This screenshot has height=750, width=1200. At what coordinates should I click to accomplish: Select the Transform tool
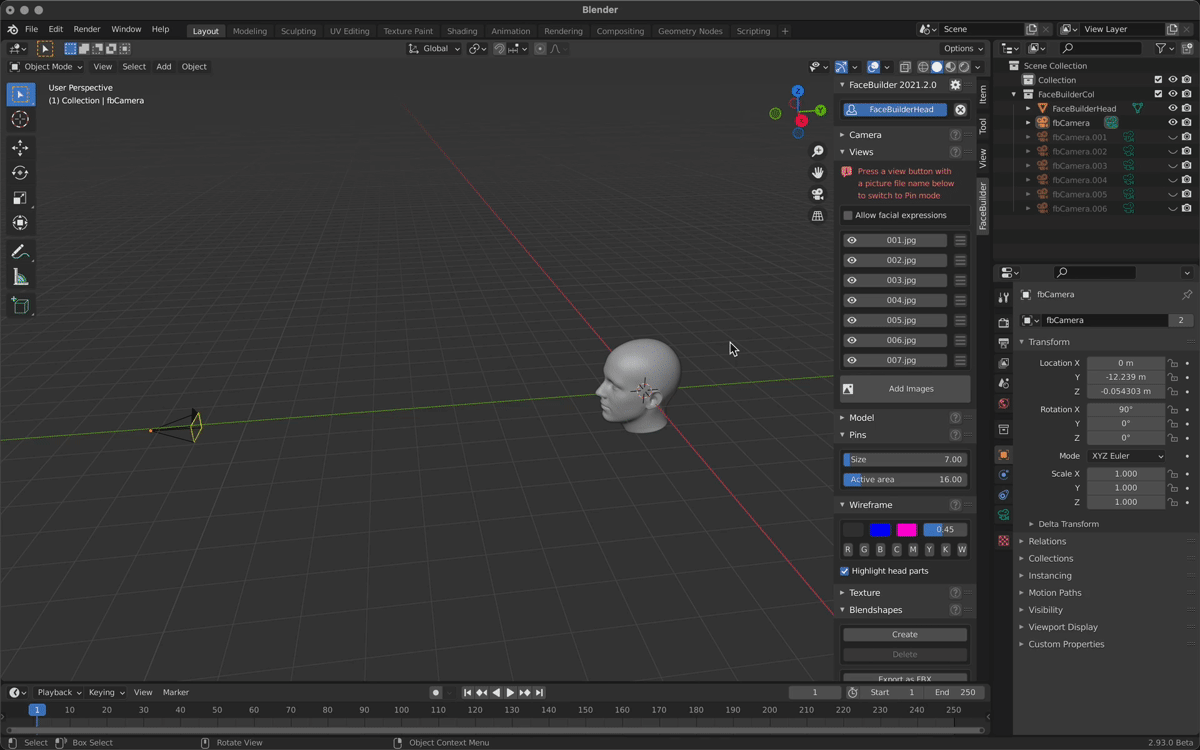coord(20,223)
